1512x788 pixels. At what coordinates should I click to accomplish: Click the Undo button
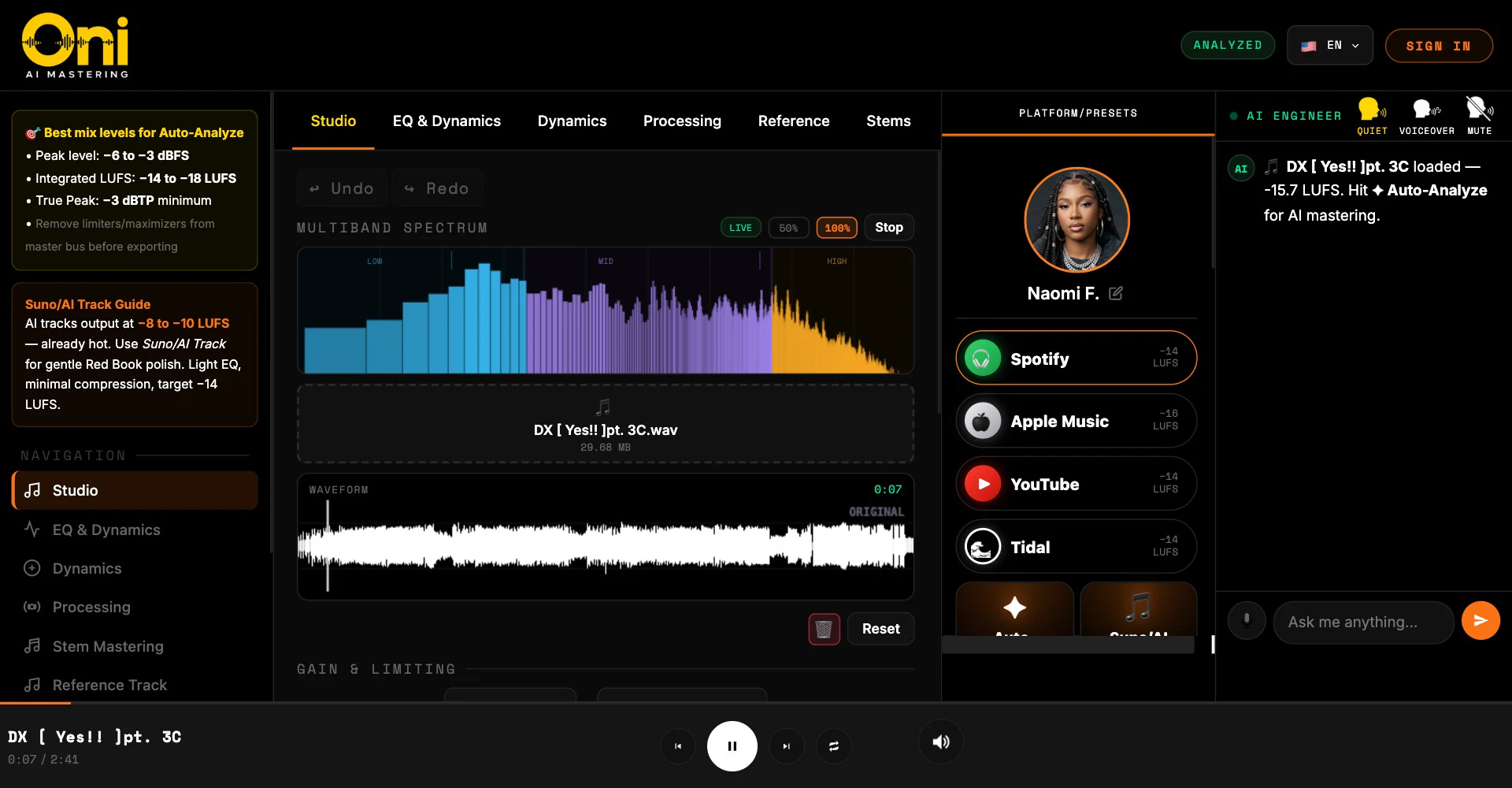pyautogui.click(x=342, y=188)
